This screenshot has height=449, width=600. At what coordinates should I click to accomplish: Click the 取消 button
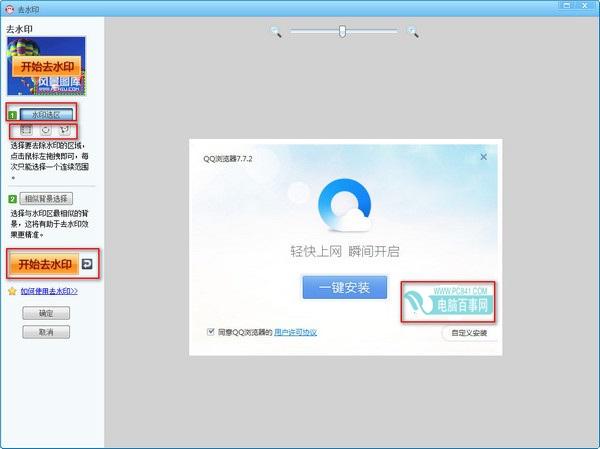tap(46, 332)
